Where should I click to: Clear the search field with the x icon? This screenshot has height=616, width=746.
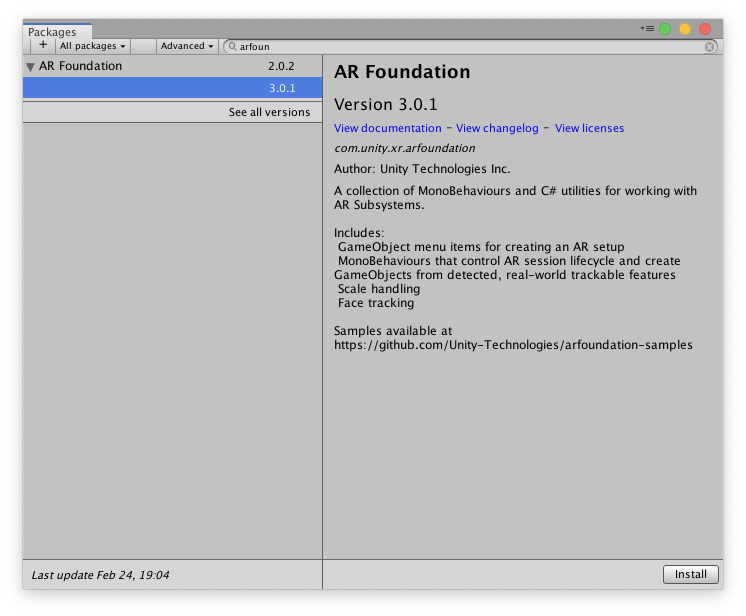point(709,47)
